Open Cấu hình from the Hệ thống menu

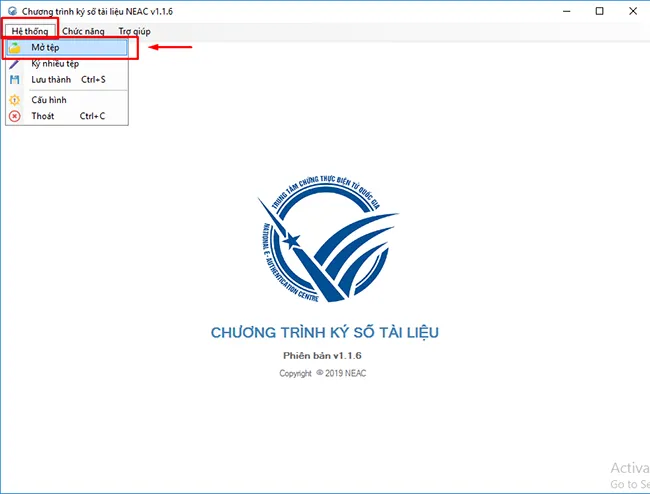click(x=48, y=100)
